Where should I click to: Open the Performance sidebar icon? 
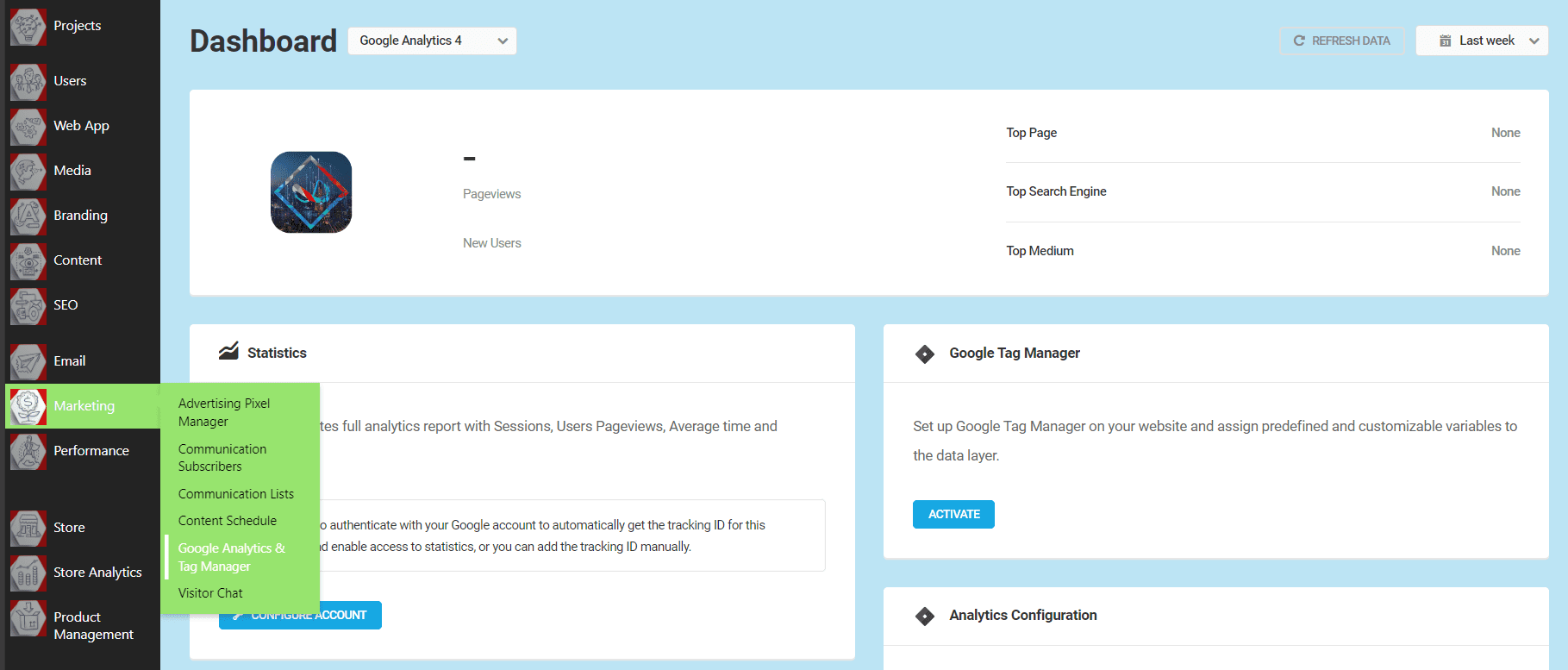(28, 451)
